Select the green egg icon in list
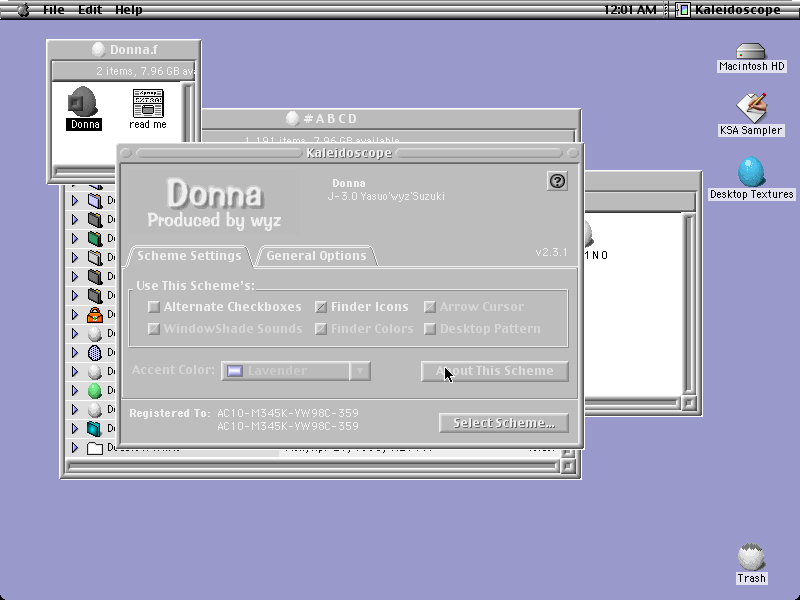800x600 pixels. (95, 391)
